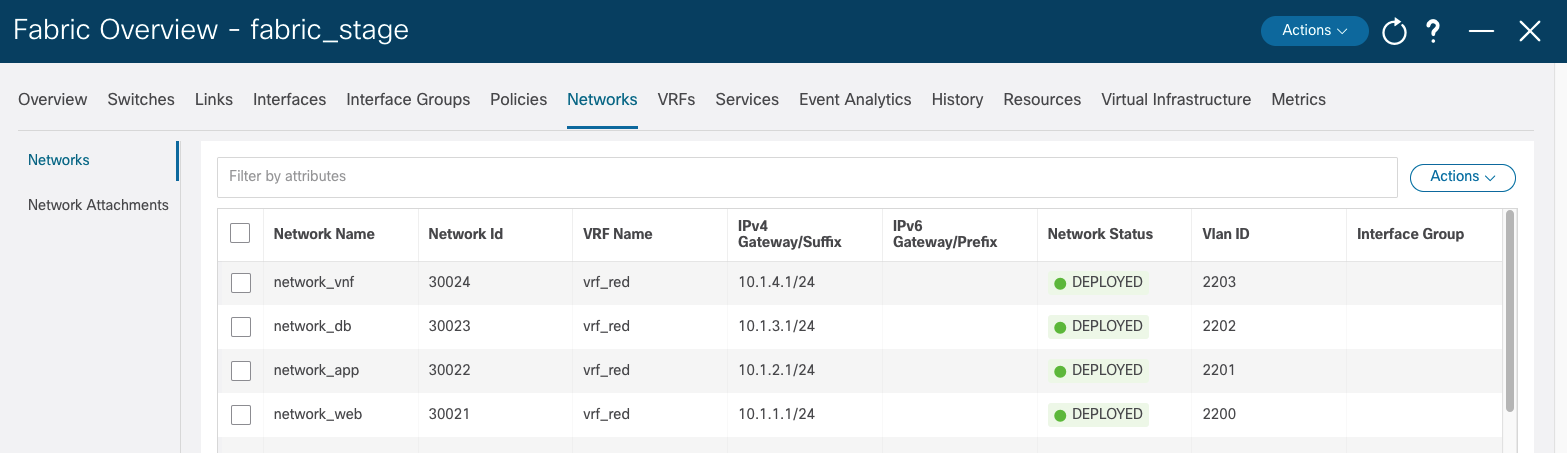This screenshot has width=1567, height=453.
Task: Click network ID 30022
Action: 449,370
